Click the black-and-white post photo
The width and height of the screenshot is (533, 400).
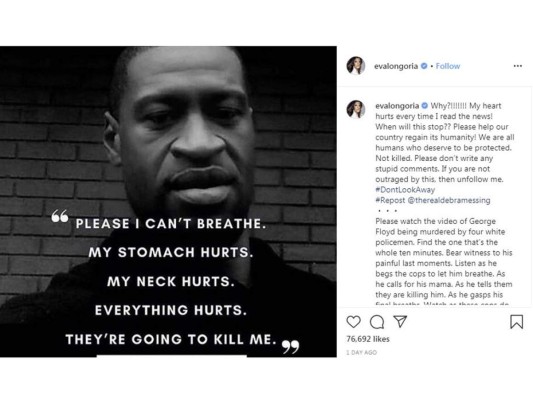[168, 202]
